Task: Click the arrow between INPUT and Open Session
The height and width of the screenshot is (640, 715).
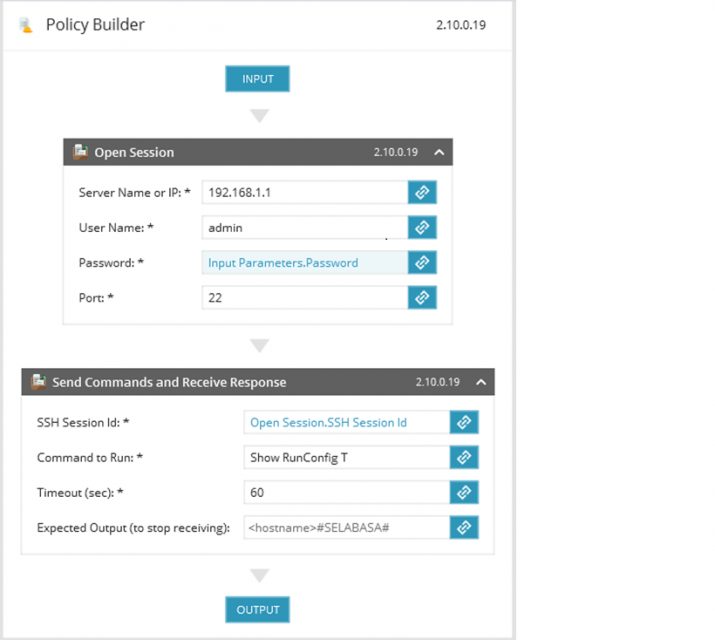Action: click(x=259, y=115)
